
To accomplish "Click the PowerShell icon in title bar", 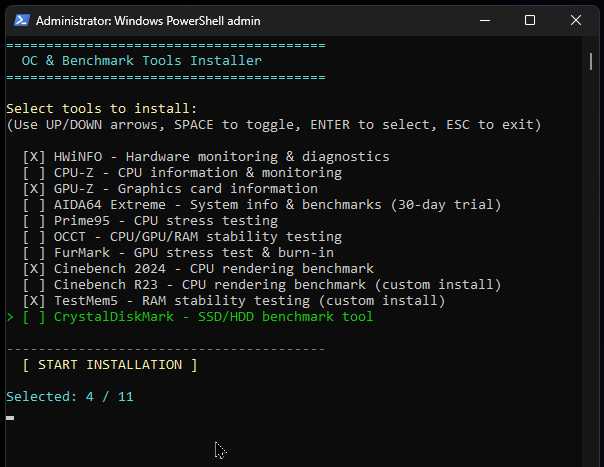I will (22, 20).
